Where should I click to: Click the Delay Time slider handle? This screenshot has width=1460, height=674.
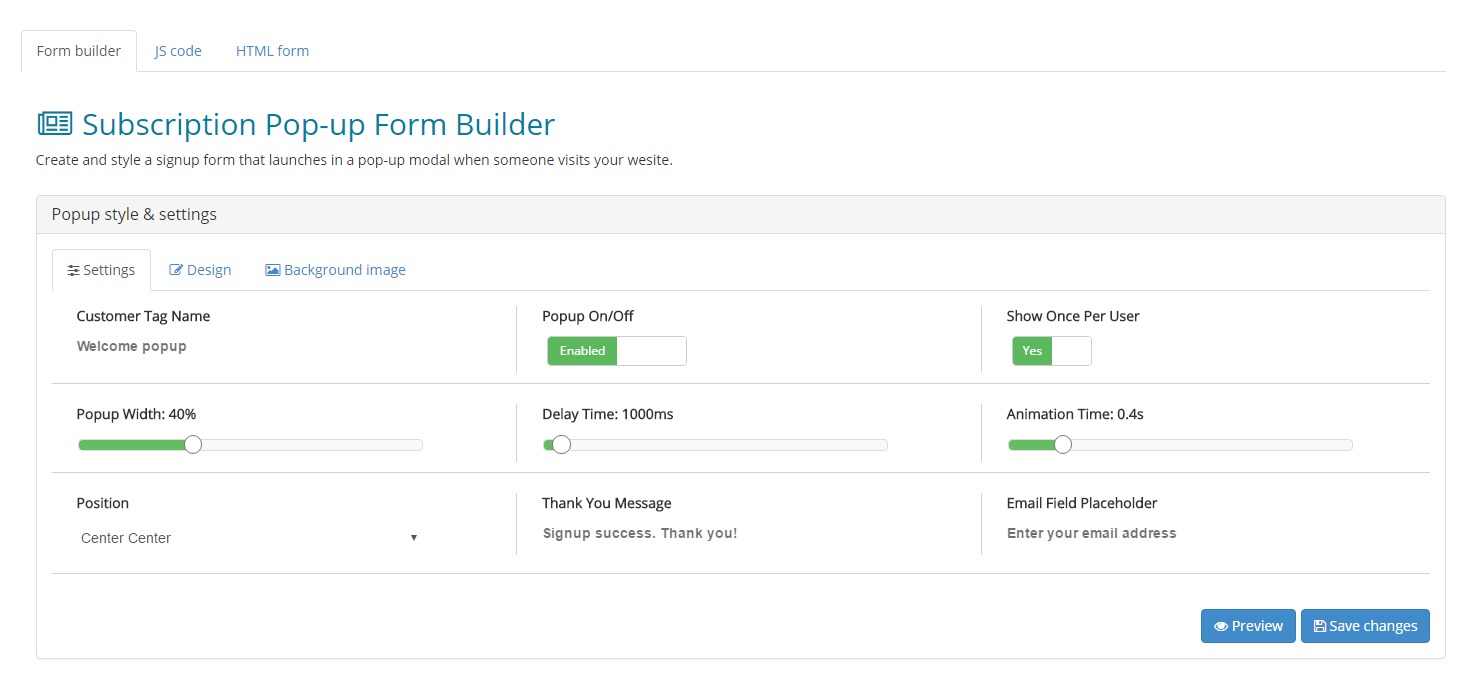pos(561,444)
